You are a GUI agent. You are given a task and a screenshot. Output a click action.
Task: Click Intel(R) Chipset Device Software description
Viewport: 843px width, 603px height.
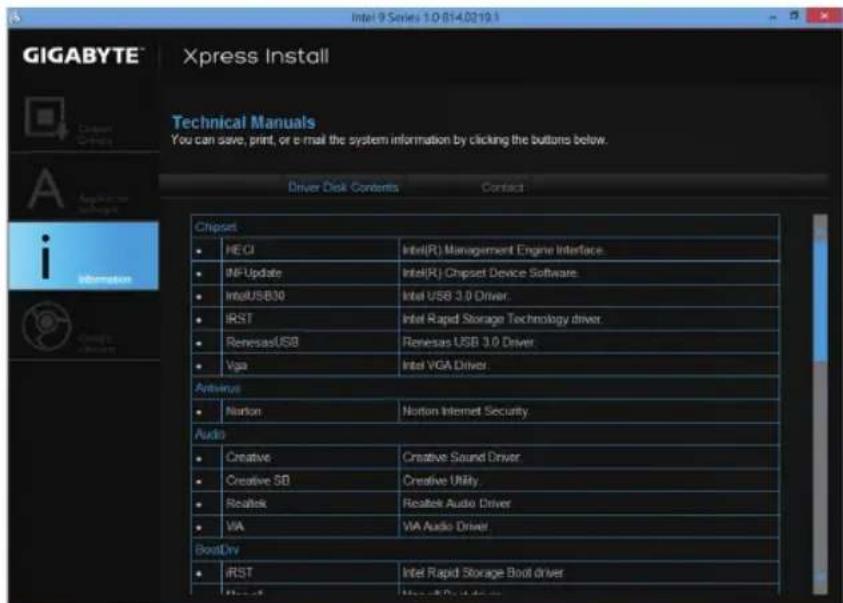click(x=490, y=274)
